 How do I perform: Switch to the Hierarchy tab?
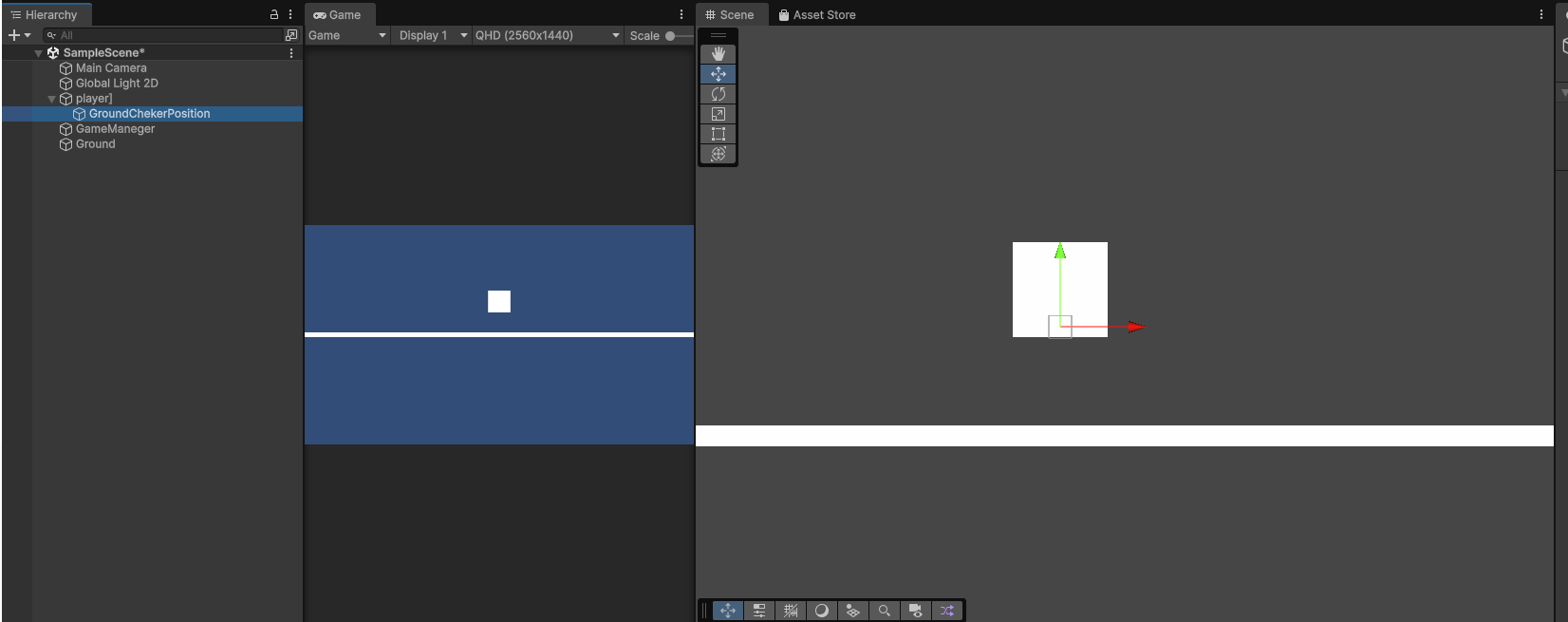(x=46, y=15)
